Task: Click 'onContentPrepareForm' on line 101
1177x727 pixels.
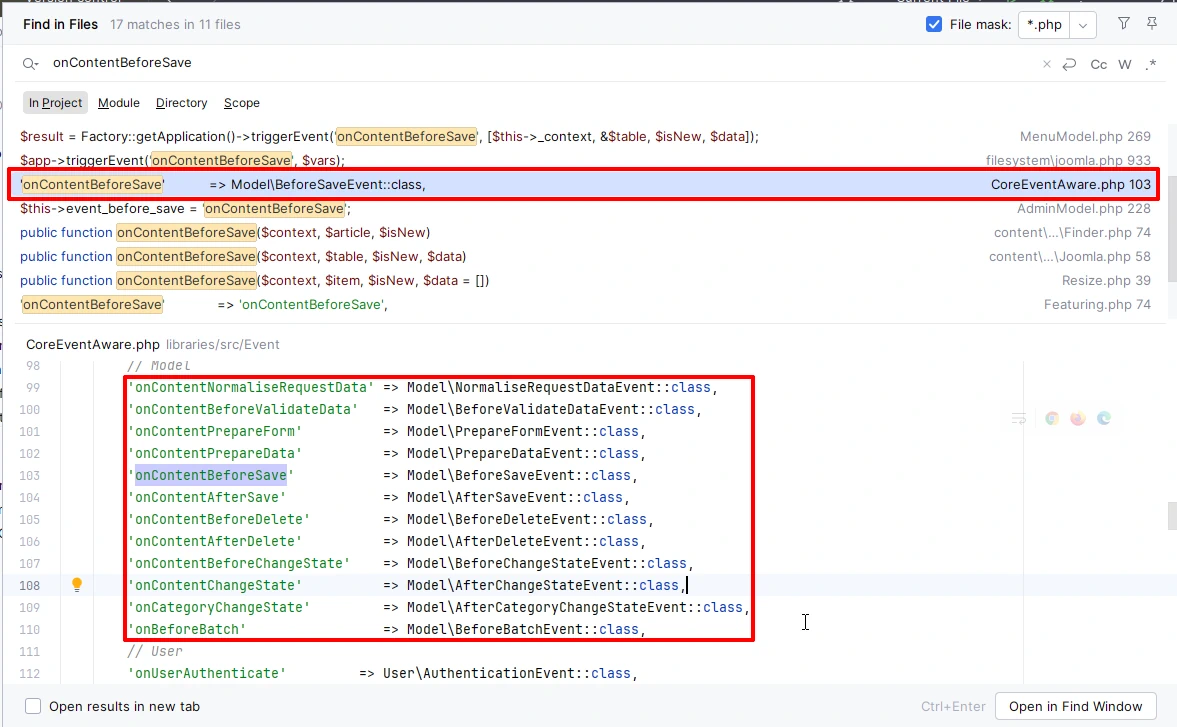Action: (x=214, y=431)
